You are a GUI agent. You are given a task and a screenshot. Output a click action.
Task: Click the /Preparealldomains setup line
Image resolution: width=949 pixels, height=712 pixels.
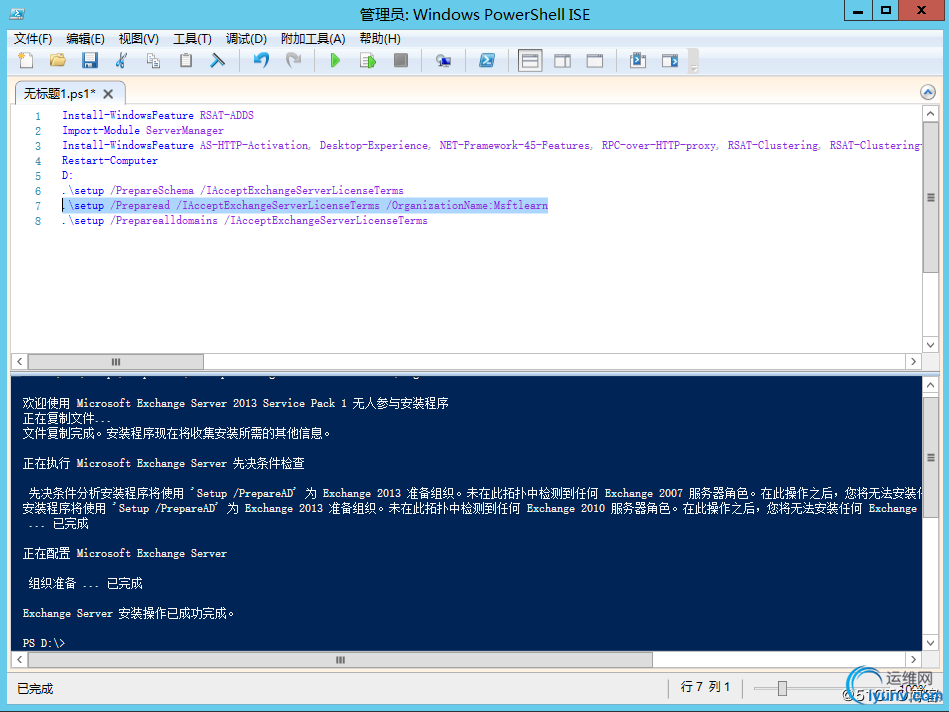pos(245,220)
